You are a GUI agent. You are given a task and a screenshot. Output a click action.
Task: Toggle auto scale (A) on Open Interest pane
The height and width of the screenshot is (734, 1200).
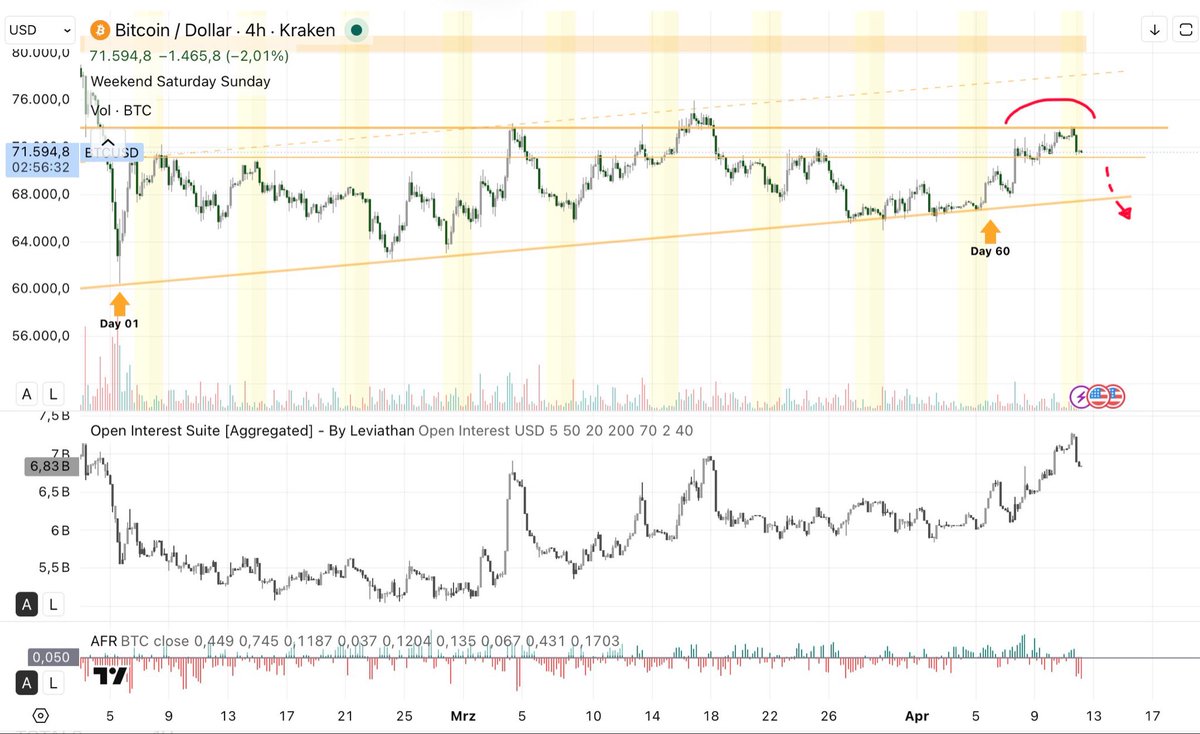27,604
